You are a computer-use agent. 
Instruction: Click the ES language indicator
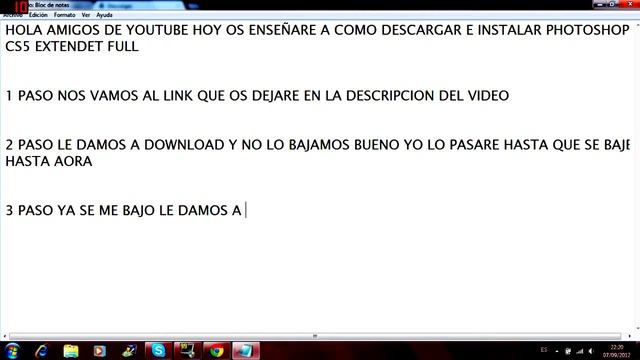544,350
